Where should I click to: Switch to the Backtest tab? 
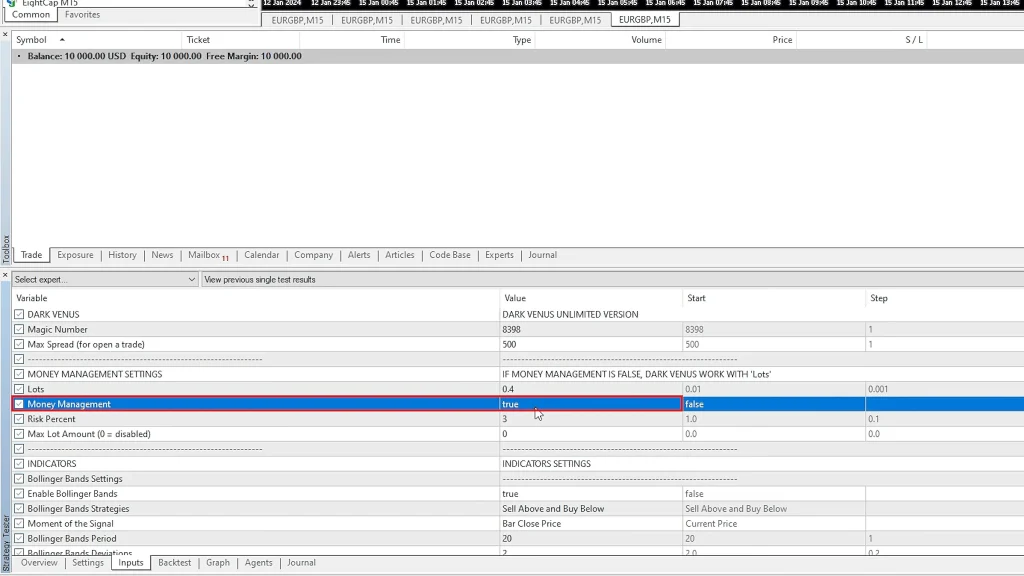(x=174, y=563)
